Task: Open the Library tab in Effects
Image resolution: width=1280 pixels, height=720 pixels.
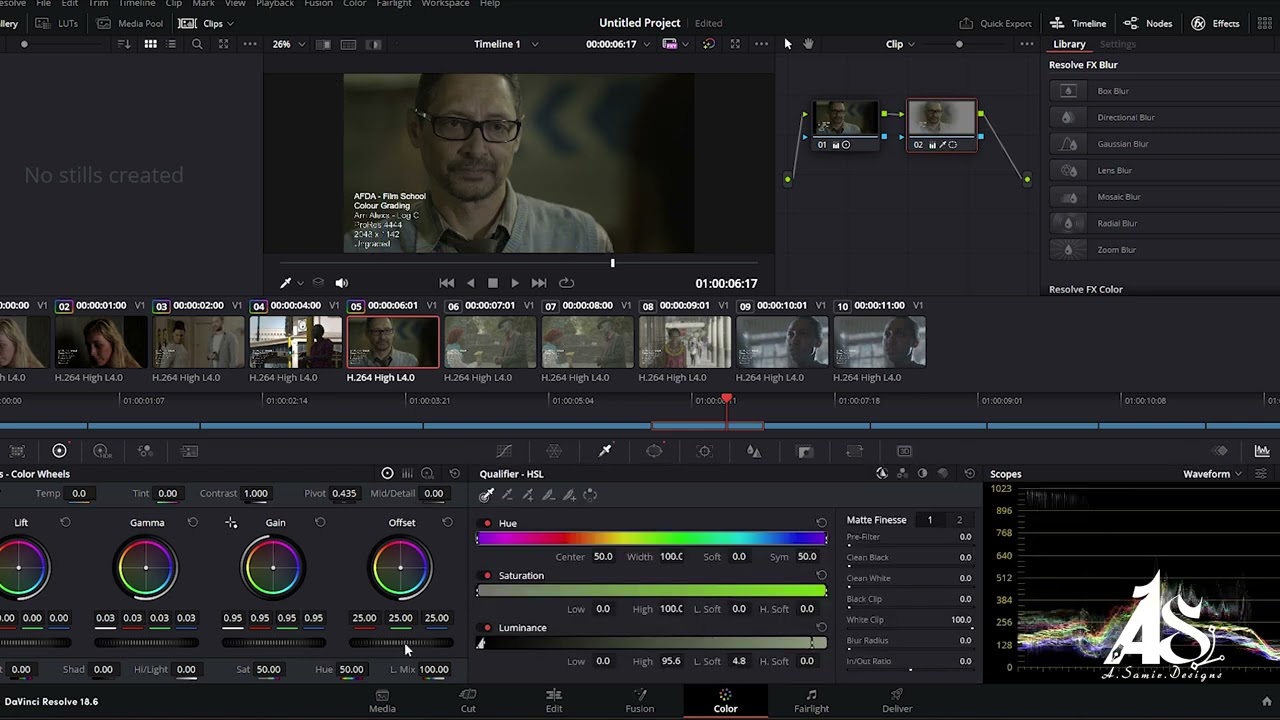Action: [1069, 44]
